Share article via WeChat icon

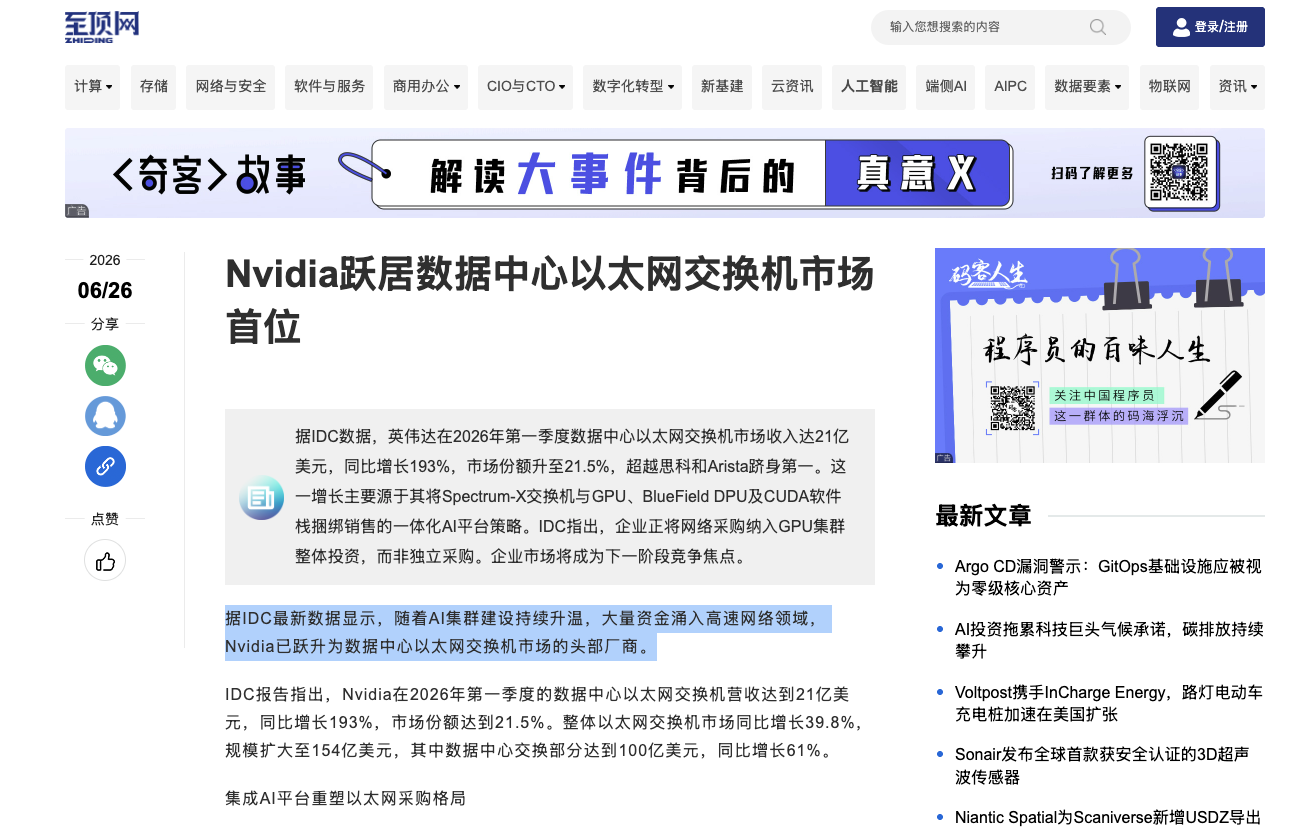tap(105, 366)
